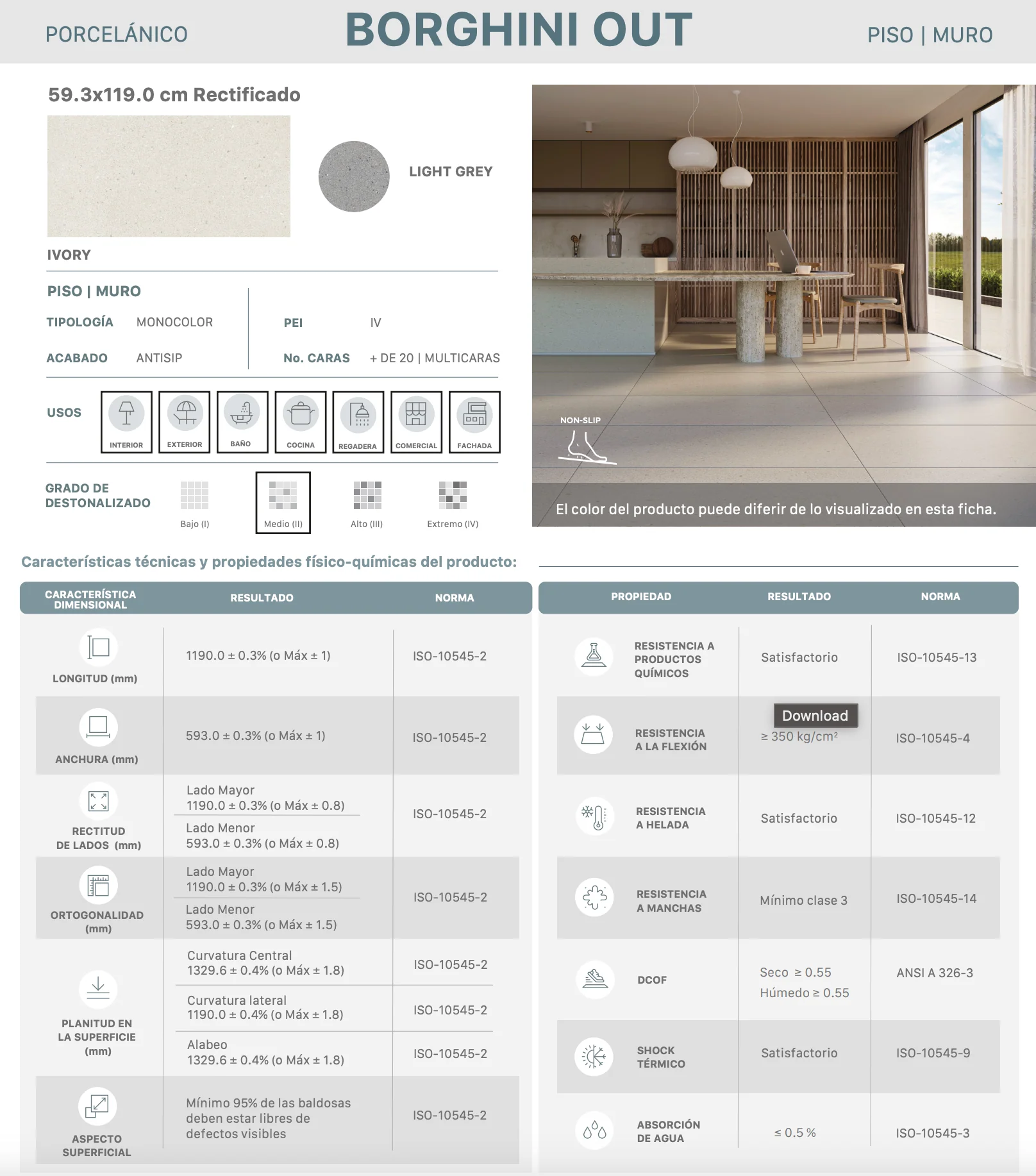
Task: Click the flexion resistance icon
Action: click(593, 735)
